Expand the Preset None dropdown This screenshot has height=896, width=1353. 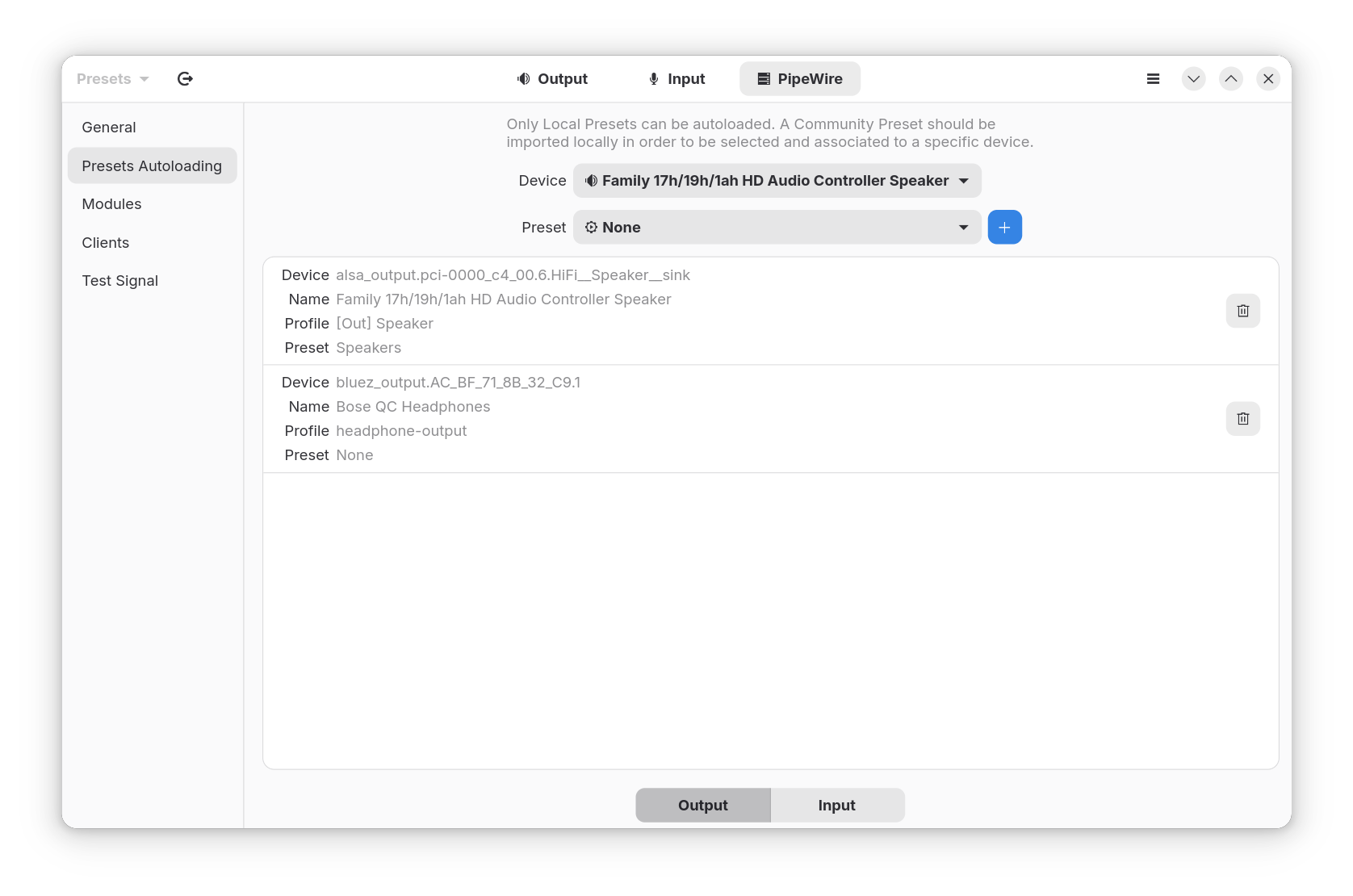click(x=777, y=228)
